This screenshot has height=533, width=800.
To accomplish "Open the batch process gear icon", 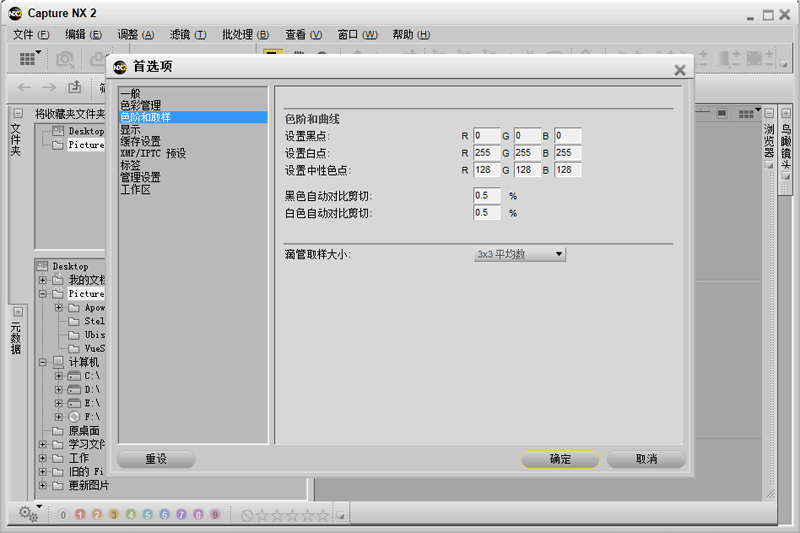I will 30,514.
